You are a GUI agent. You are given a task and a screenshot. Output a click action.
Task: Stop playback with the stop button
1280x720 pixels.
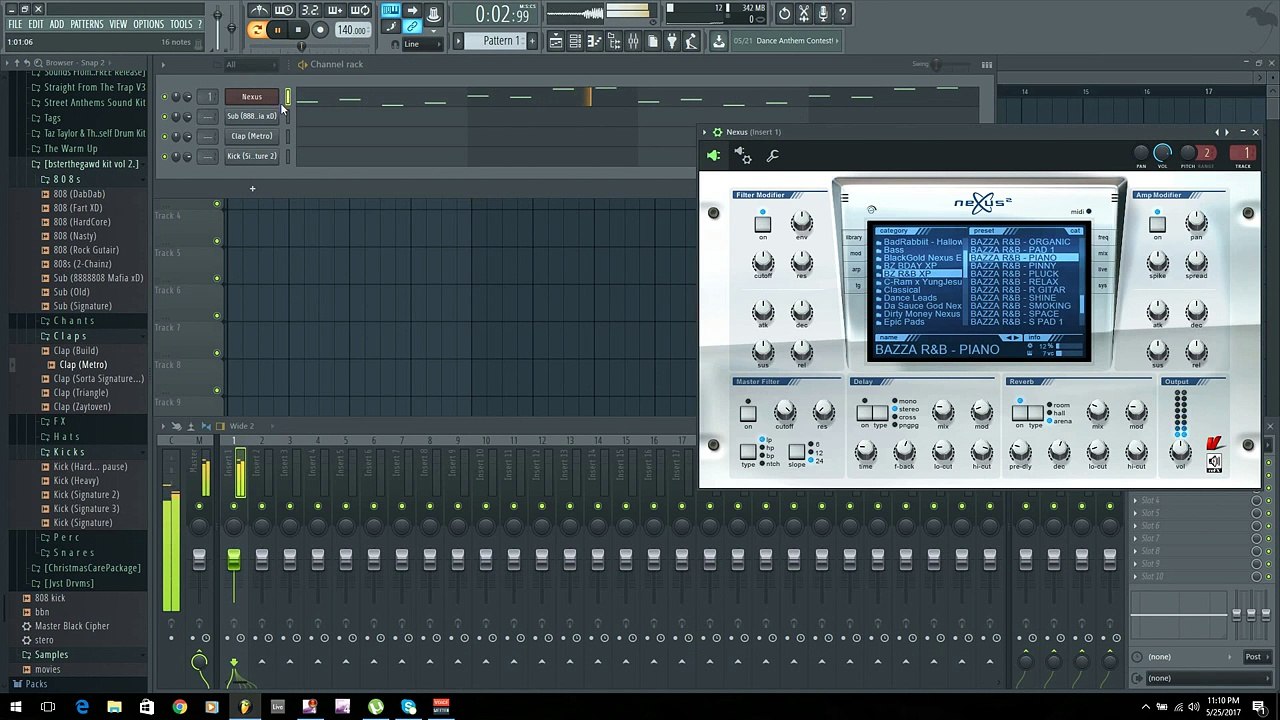coord(298,30)
